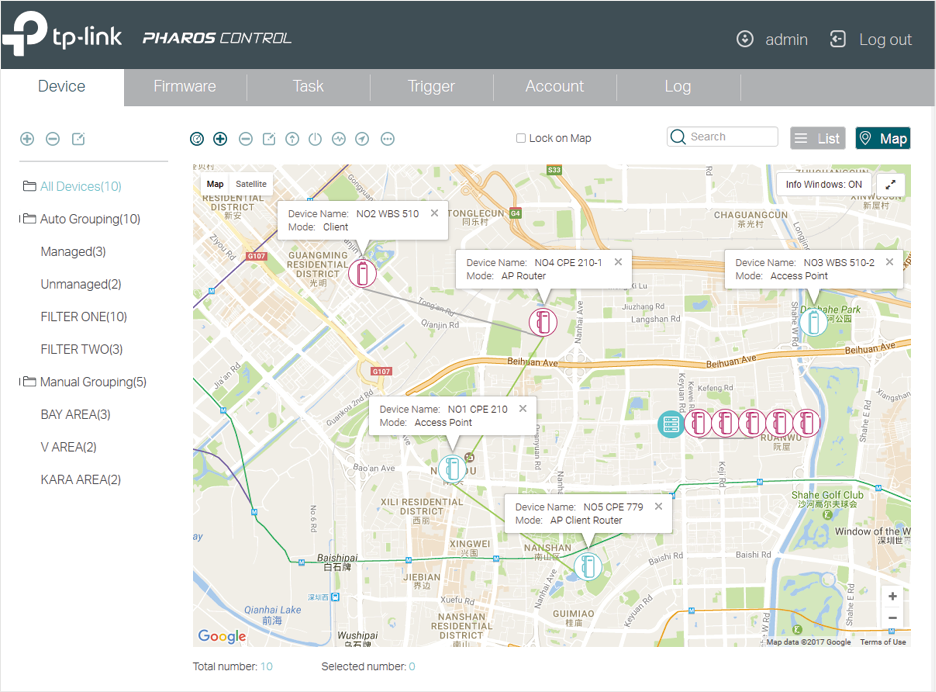Screen dimensions: 936x692
Task: Close the NO3 WBS 510-2 info window
Action: tap(889, 262)
